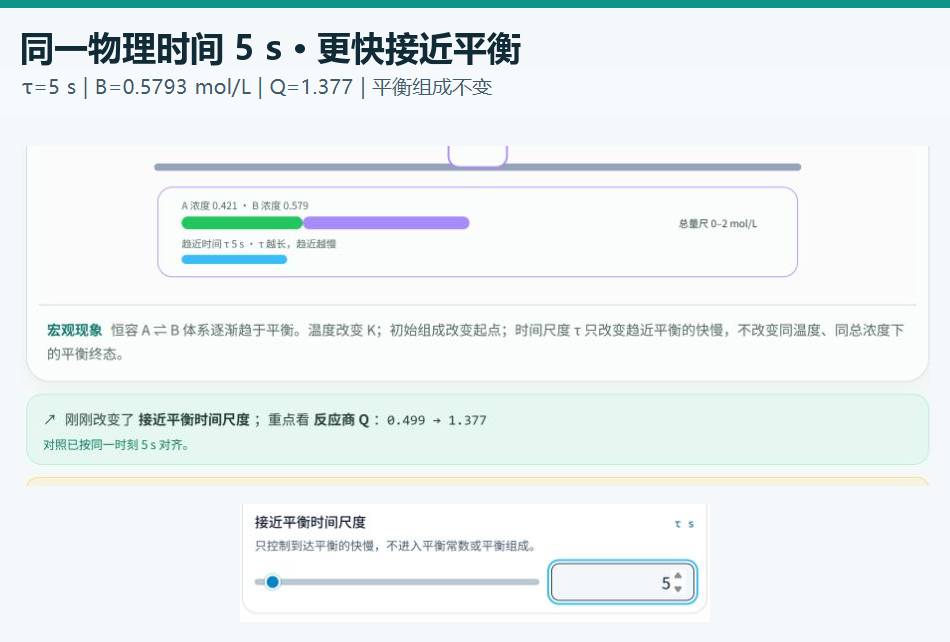Click the green A concentration bar

[242, 223]
